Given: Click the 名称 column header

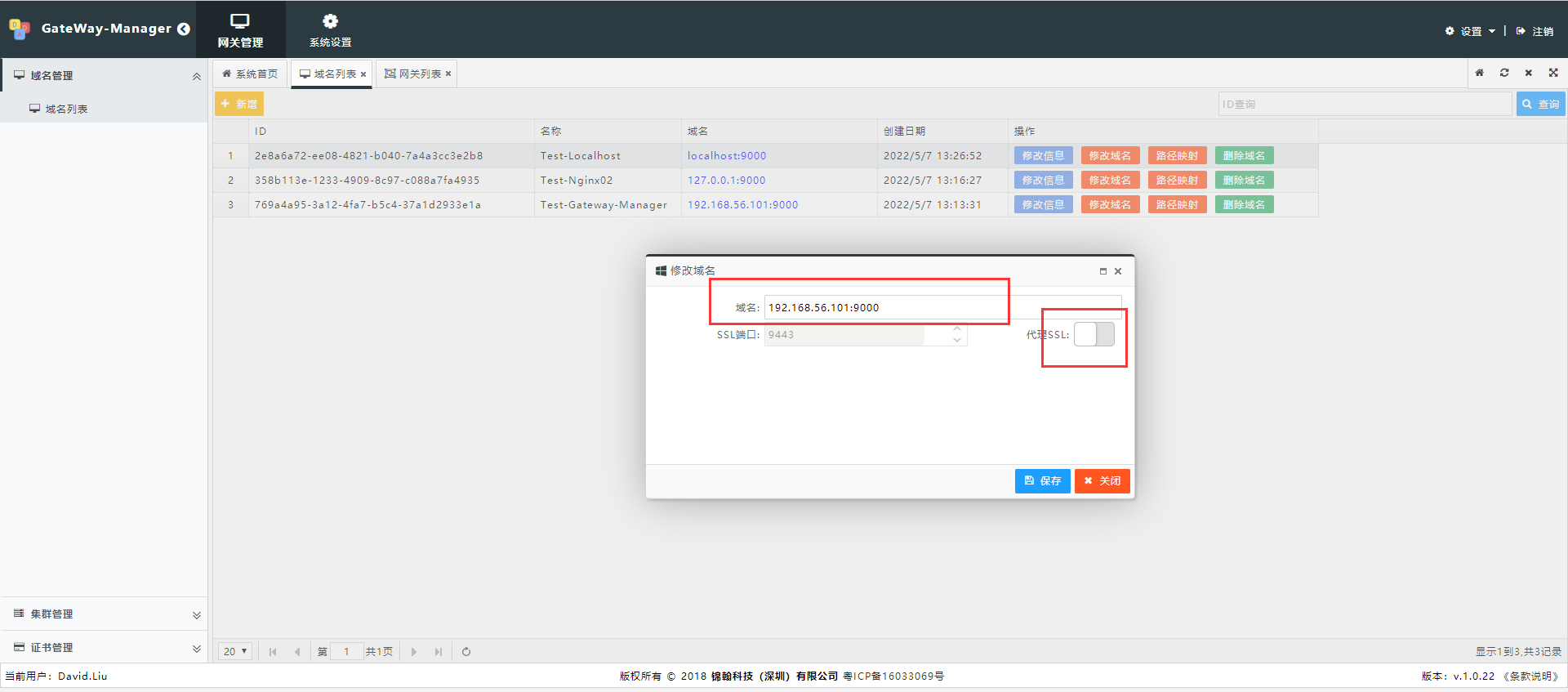Looking at the screenshot, I should 608,132.
